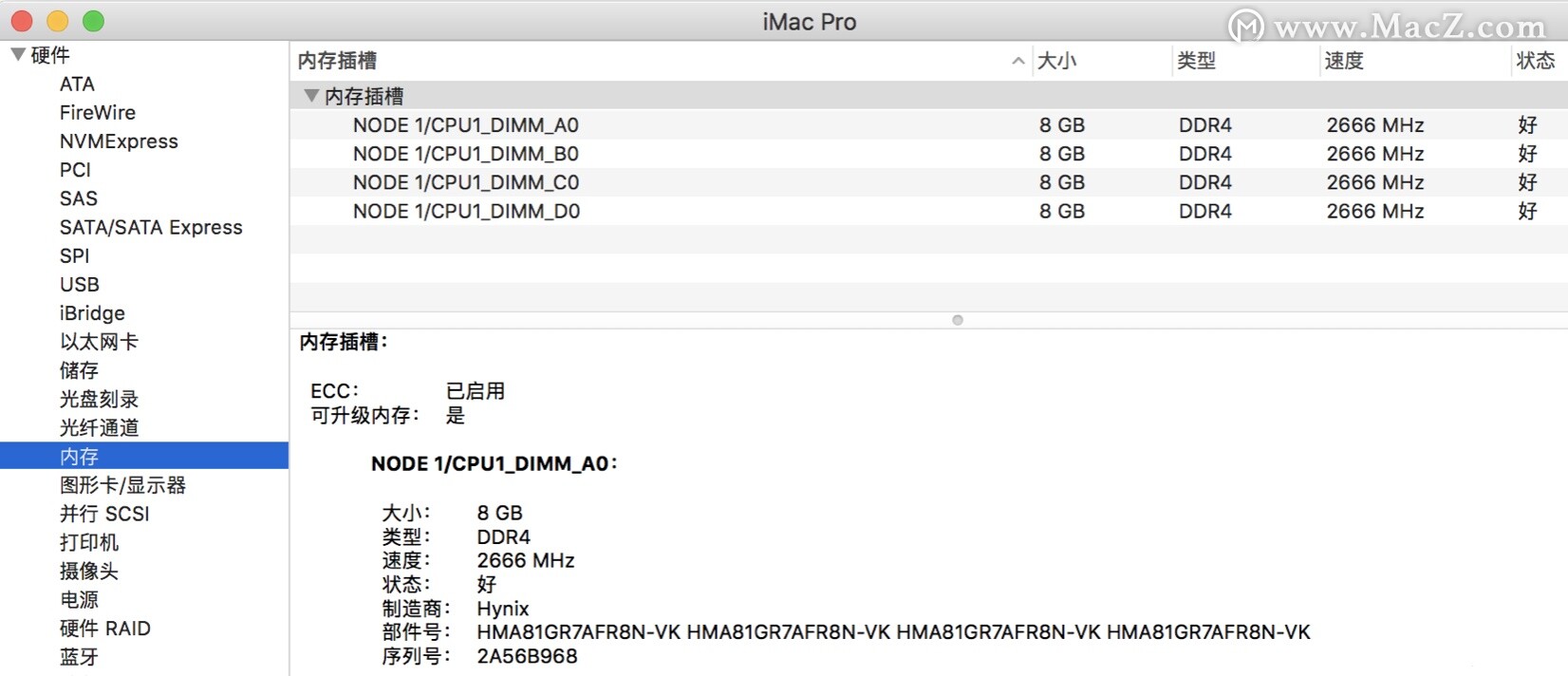Viewport: 1568px width, 676px height.
Task: Close the iMac Pro window
Action: coord(21,21)
